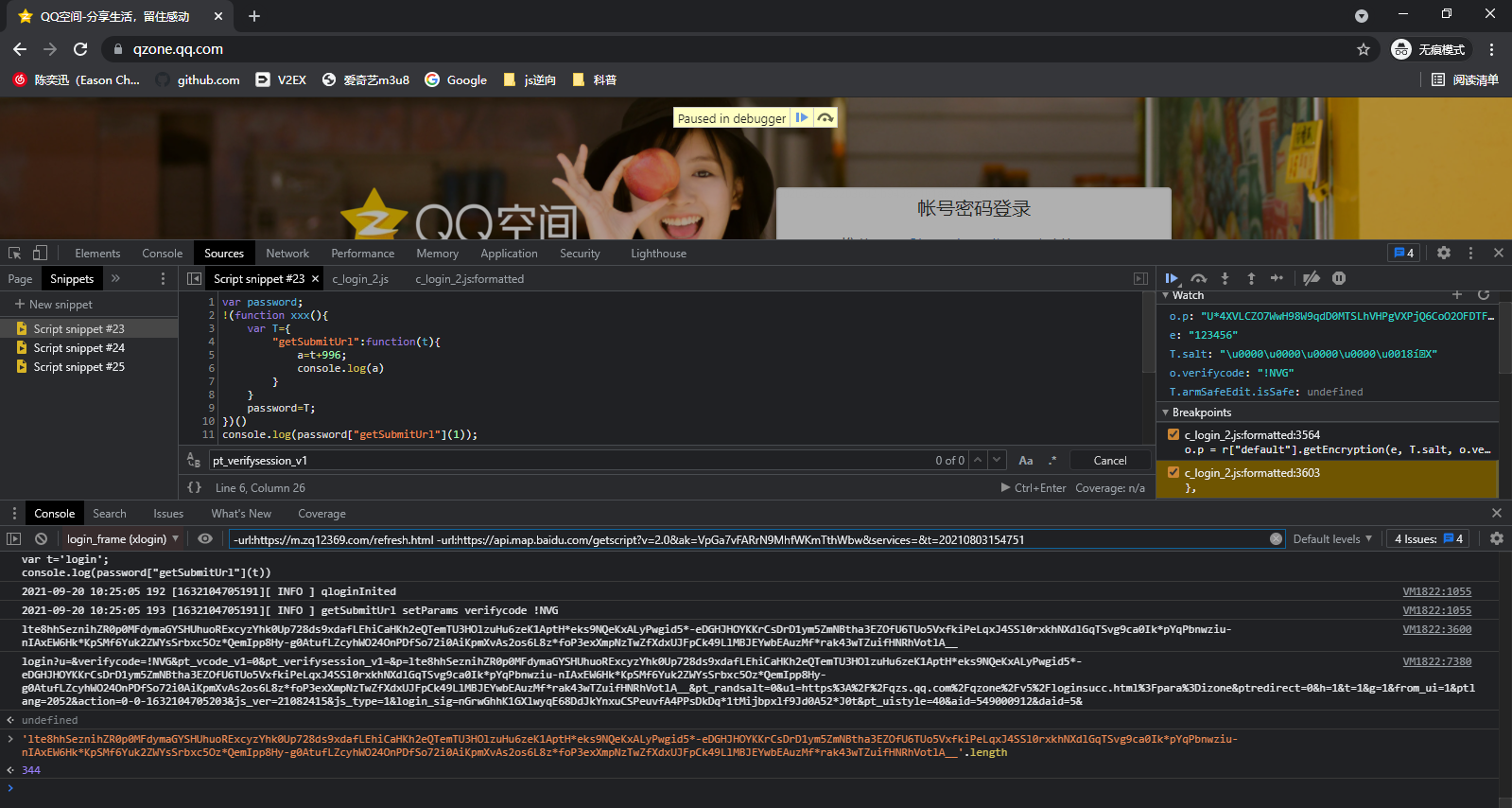Click the 4 Issues button in console
Image resolution: width=1512 pixels, height=808 pixels.
[x=1429, y=539]
